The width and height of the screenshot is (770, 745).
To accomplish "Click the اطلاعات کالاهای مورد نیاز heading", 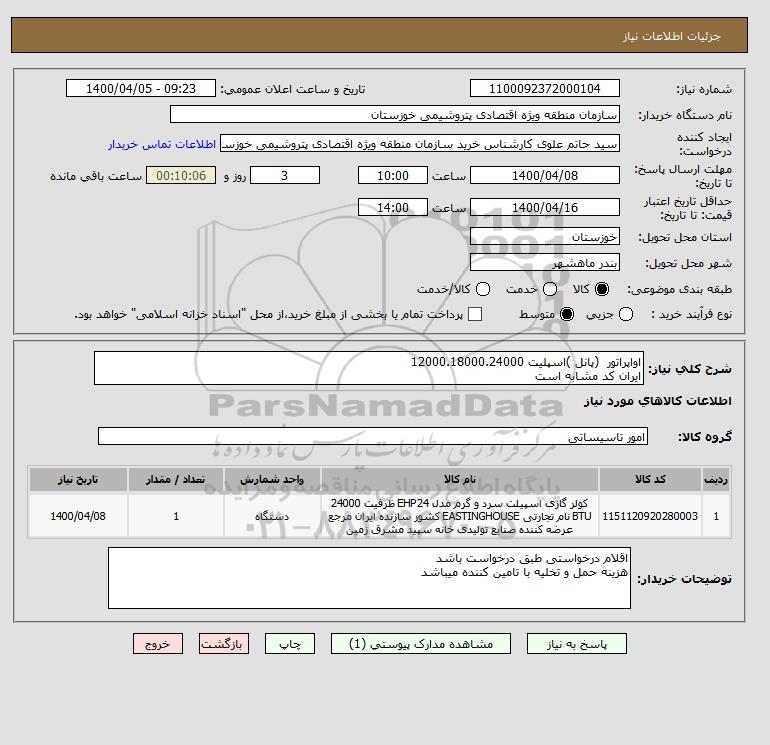I will [x=658, y=401].
